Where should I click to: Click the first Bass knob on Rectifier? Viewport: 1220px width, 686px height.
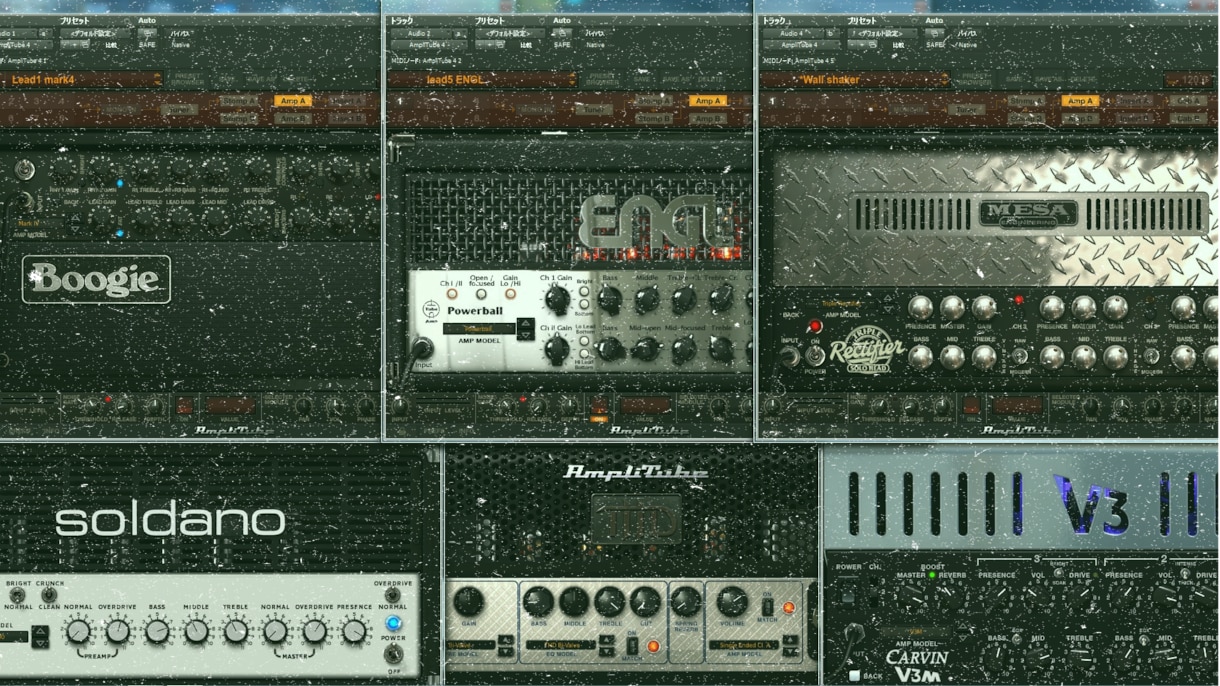pos(920,356)
